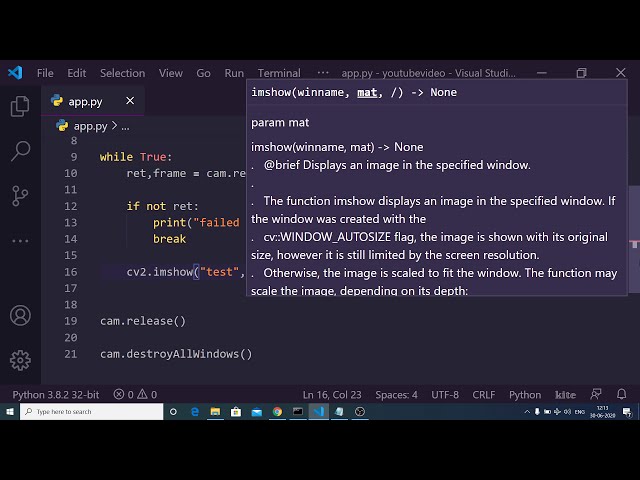The width and height of the screenshot is (640, 480).
Task: Open the Terminal menu
Action: point(279,73)
